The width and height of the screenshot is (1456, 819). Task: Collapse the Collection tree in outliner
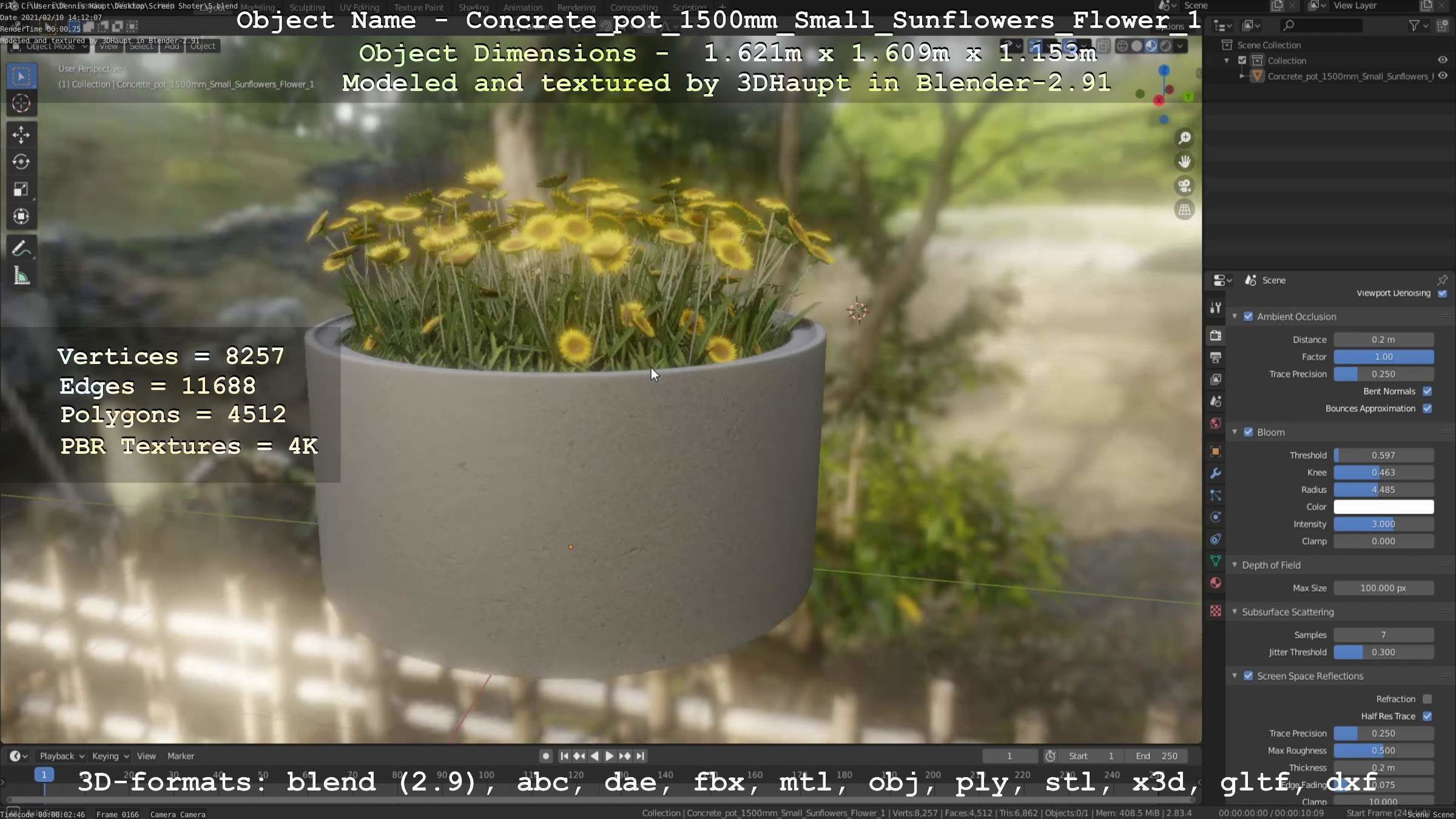(1227, 60)
